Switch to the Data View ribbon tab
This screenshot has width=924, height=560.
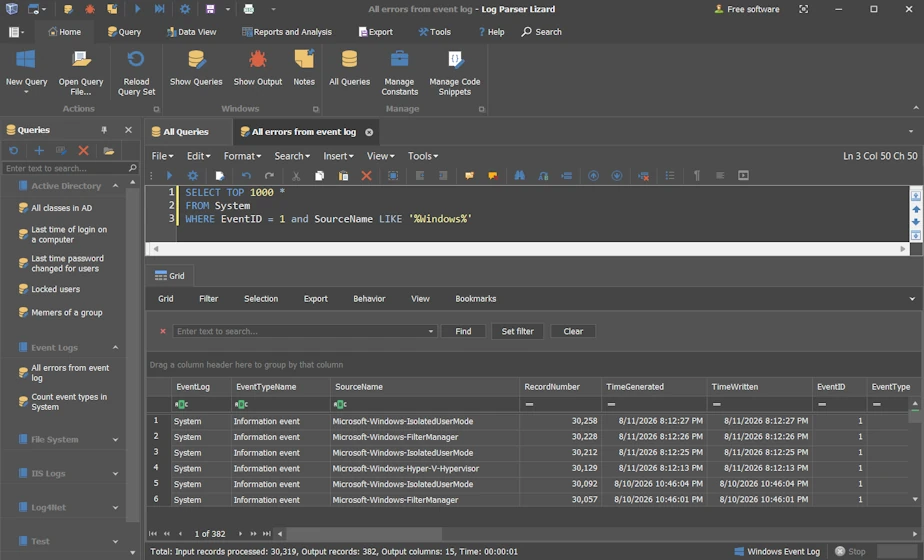(x=192, y=32)
